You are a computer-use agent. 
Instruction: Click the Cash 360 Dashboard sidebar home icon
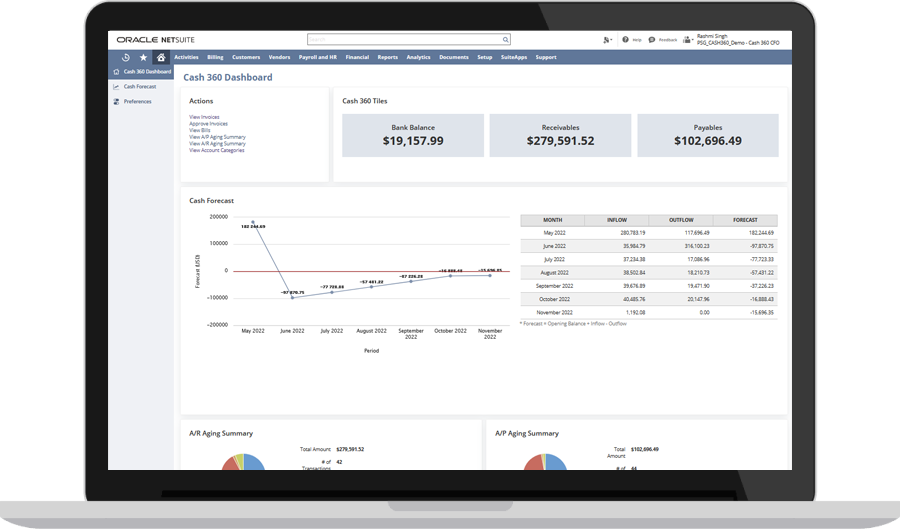(117, 72)
